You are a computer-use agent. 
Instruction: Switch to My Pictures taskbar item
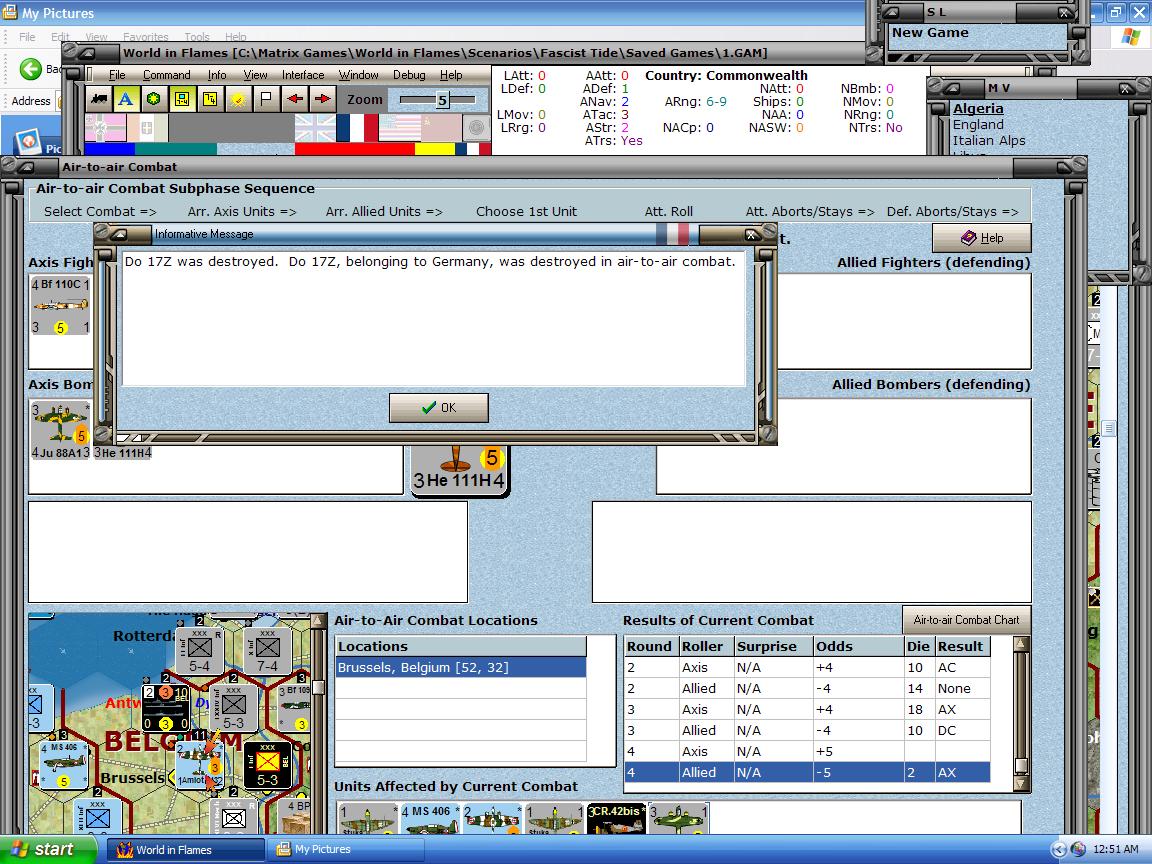pos(345,850)
